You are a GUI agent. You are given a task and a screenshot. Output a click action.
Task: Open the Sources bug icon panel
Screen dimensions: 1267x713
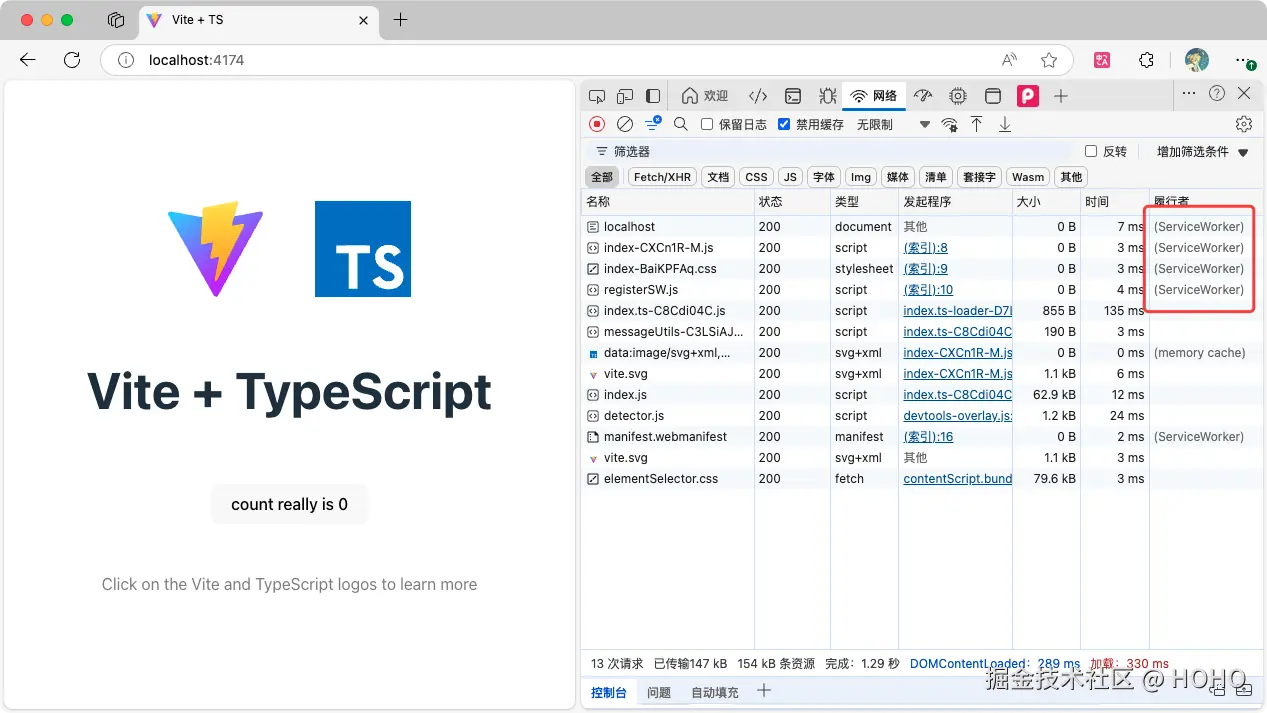(827, 96)
